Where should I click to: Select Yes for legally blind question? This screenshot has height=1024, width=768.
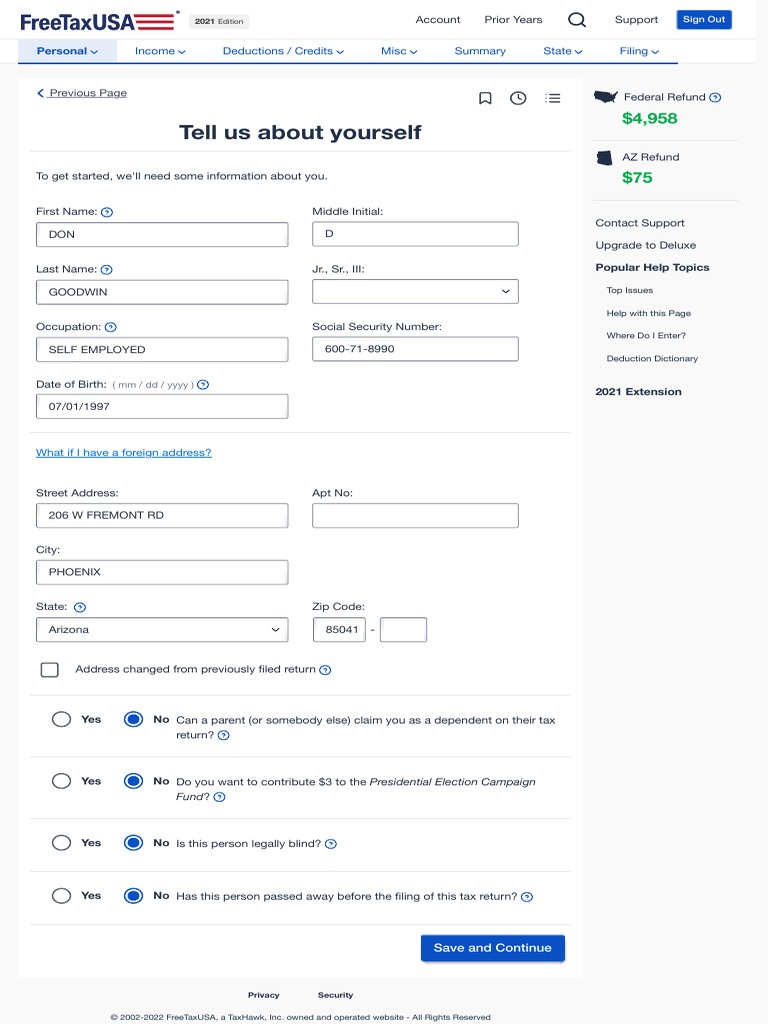(x=62, y=843)
